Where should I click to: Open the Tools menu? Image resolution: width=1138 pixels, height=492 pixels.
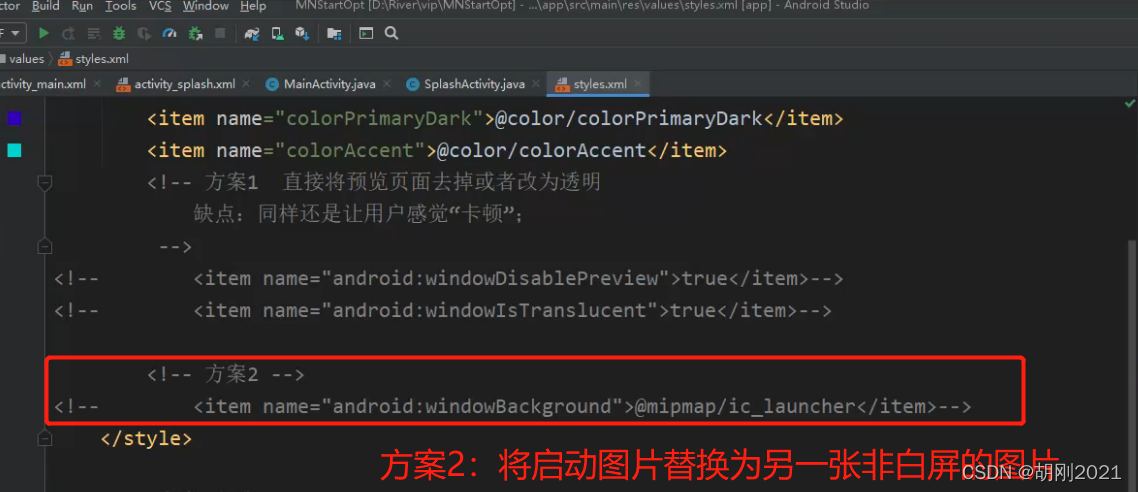coord(120,7)
